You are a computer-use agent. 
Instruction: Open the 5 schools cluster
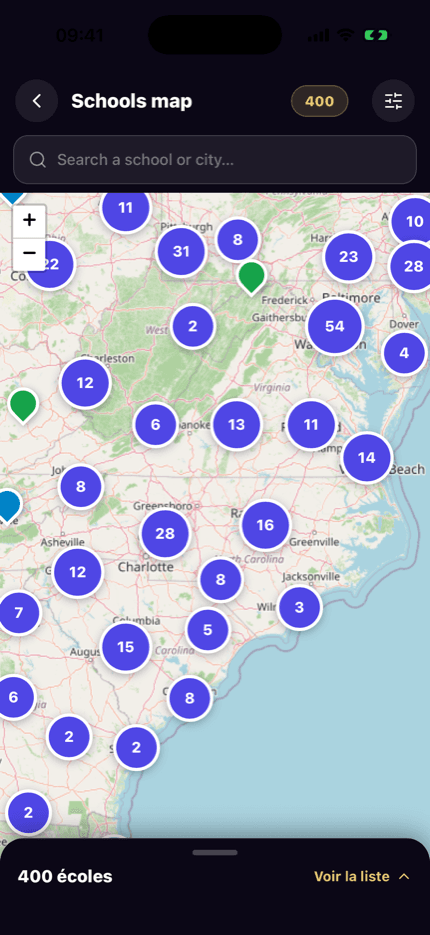tap(208, 630)
